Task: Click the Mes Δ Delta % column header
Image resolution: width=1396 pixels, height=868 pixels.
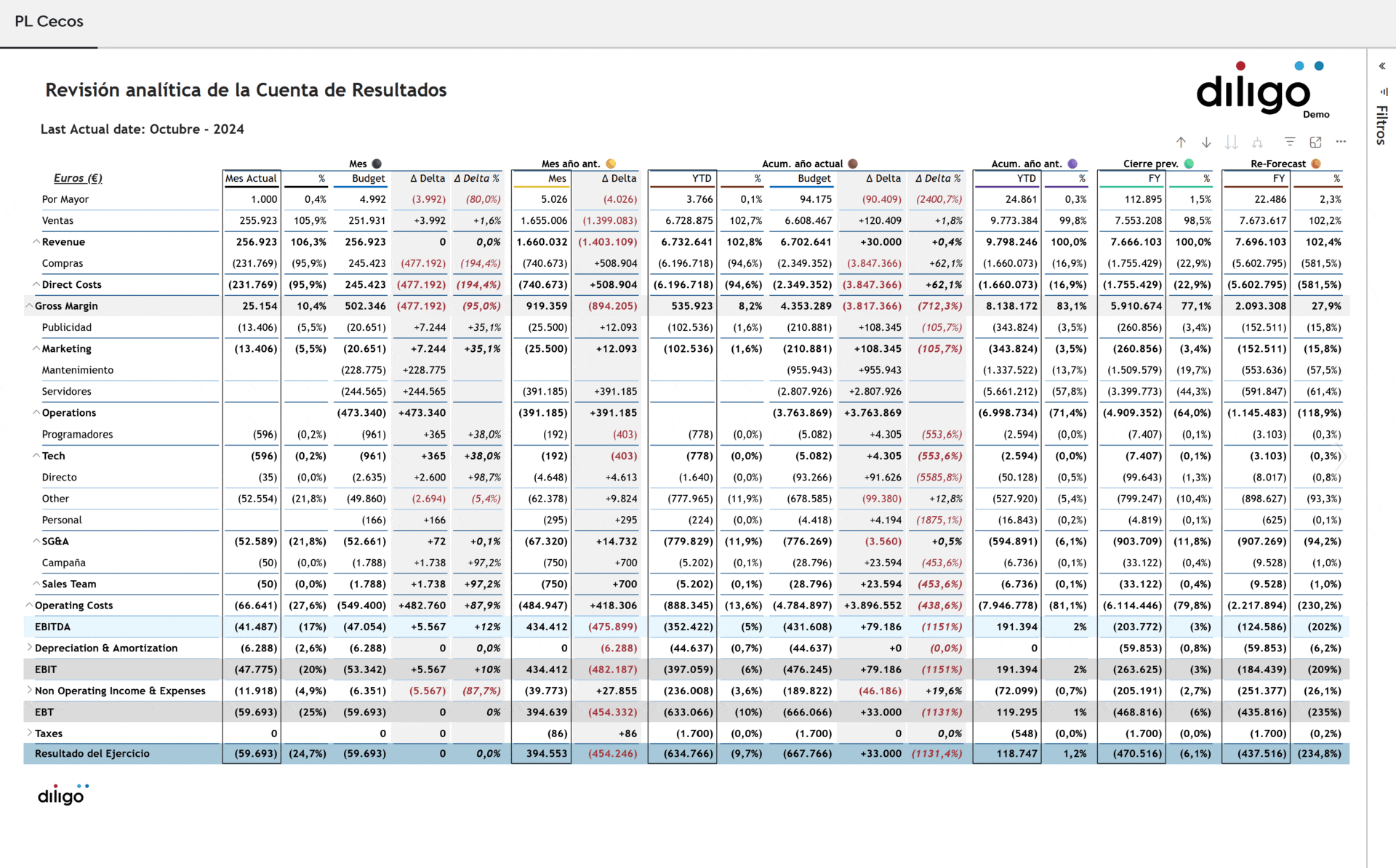Action: tap(477, 178)
